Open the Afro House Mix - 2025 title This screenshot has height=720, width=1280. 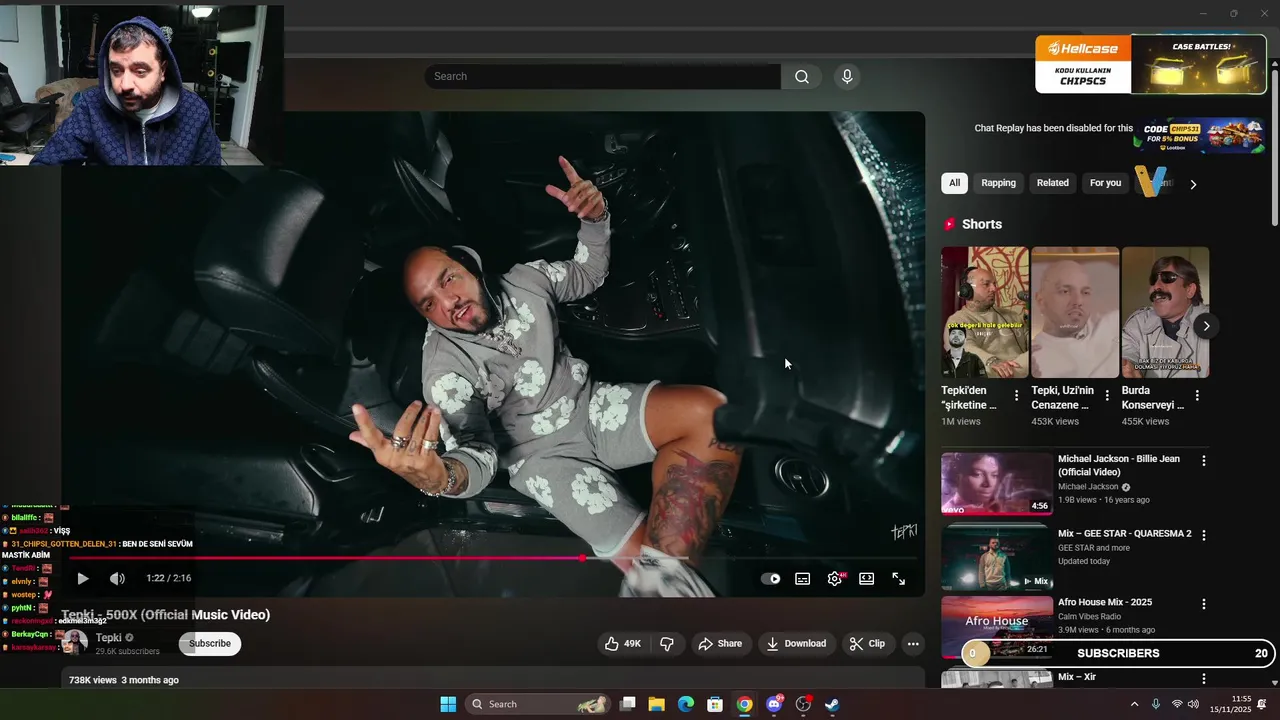pyautogui.click(x=1105, y=603)
